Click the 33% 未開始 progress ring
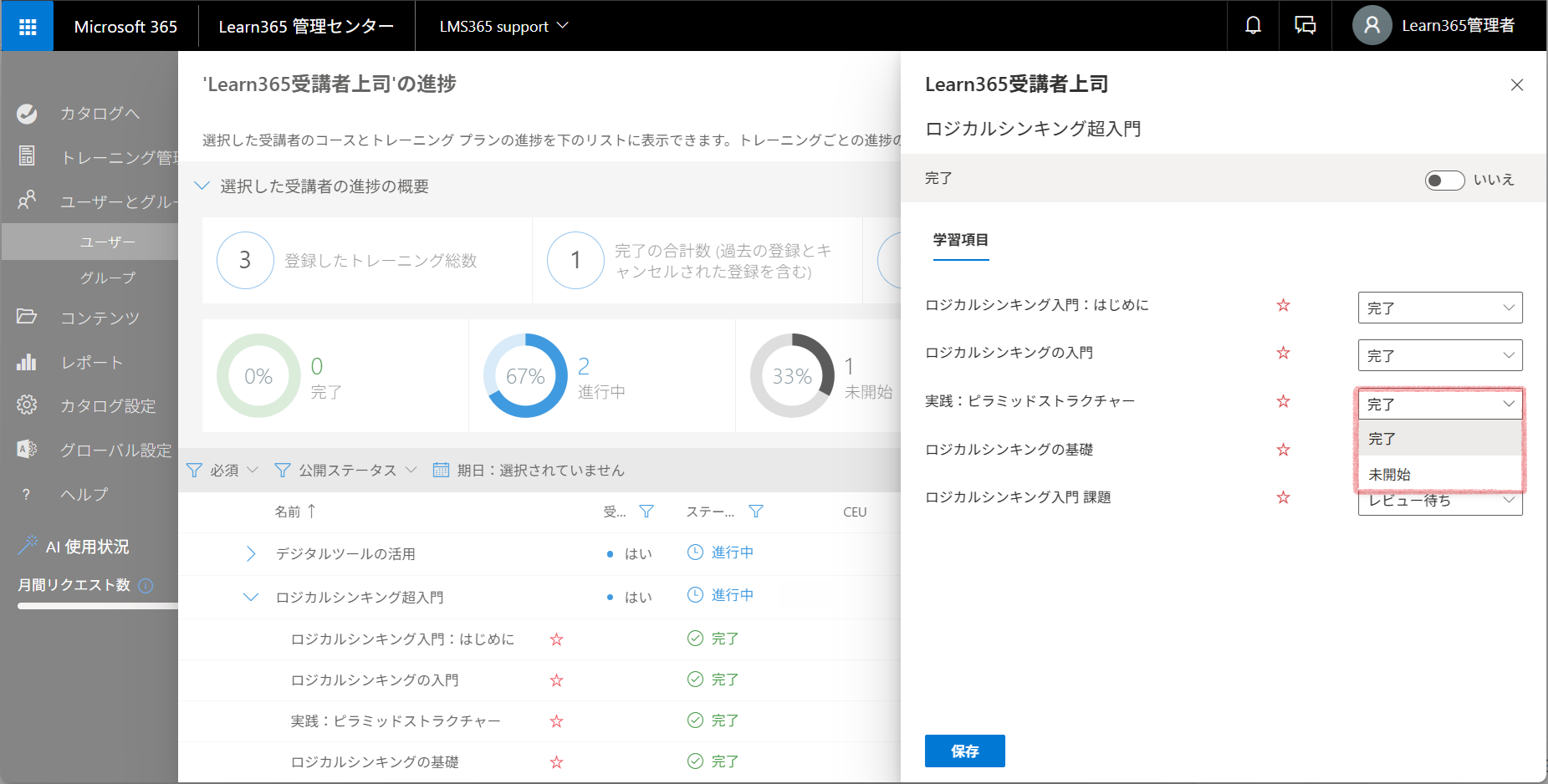The height and width of the screenshot is (784, 1548). point(792,376)
